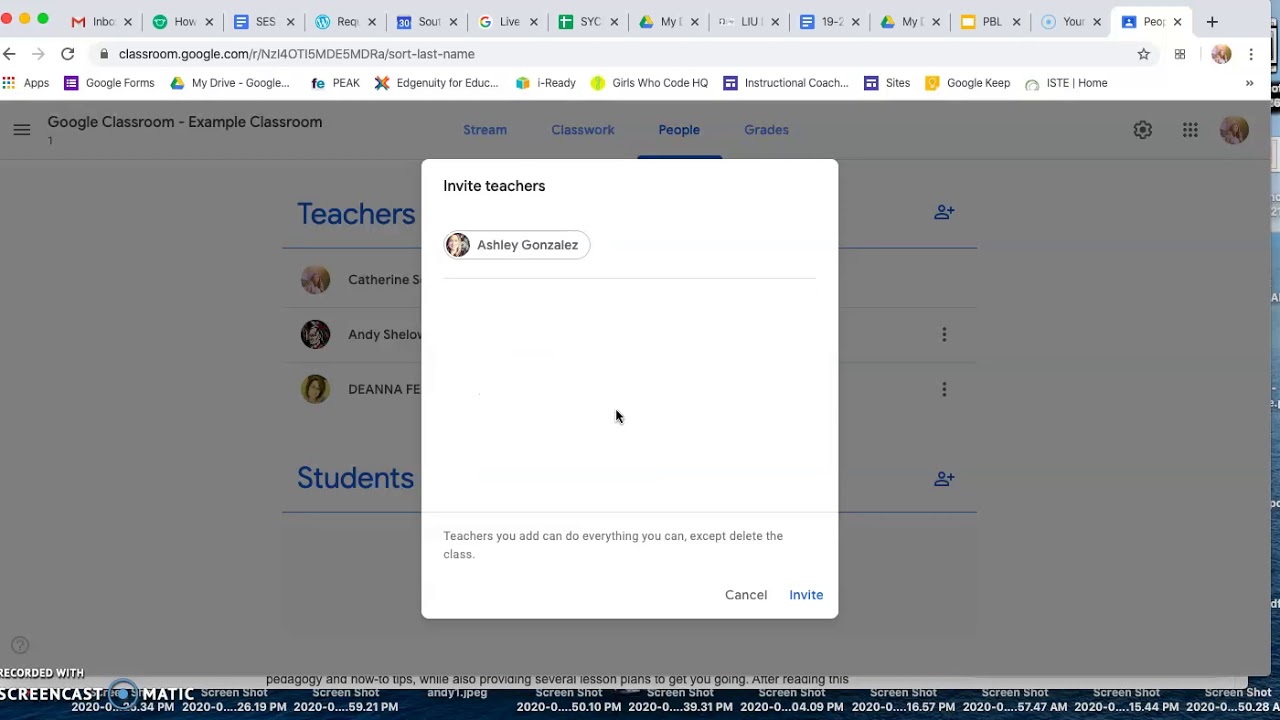
Task: Open the i-Ready bookmark
Action: [x=545, y=83]
